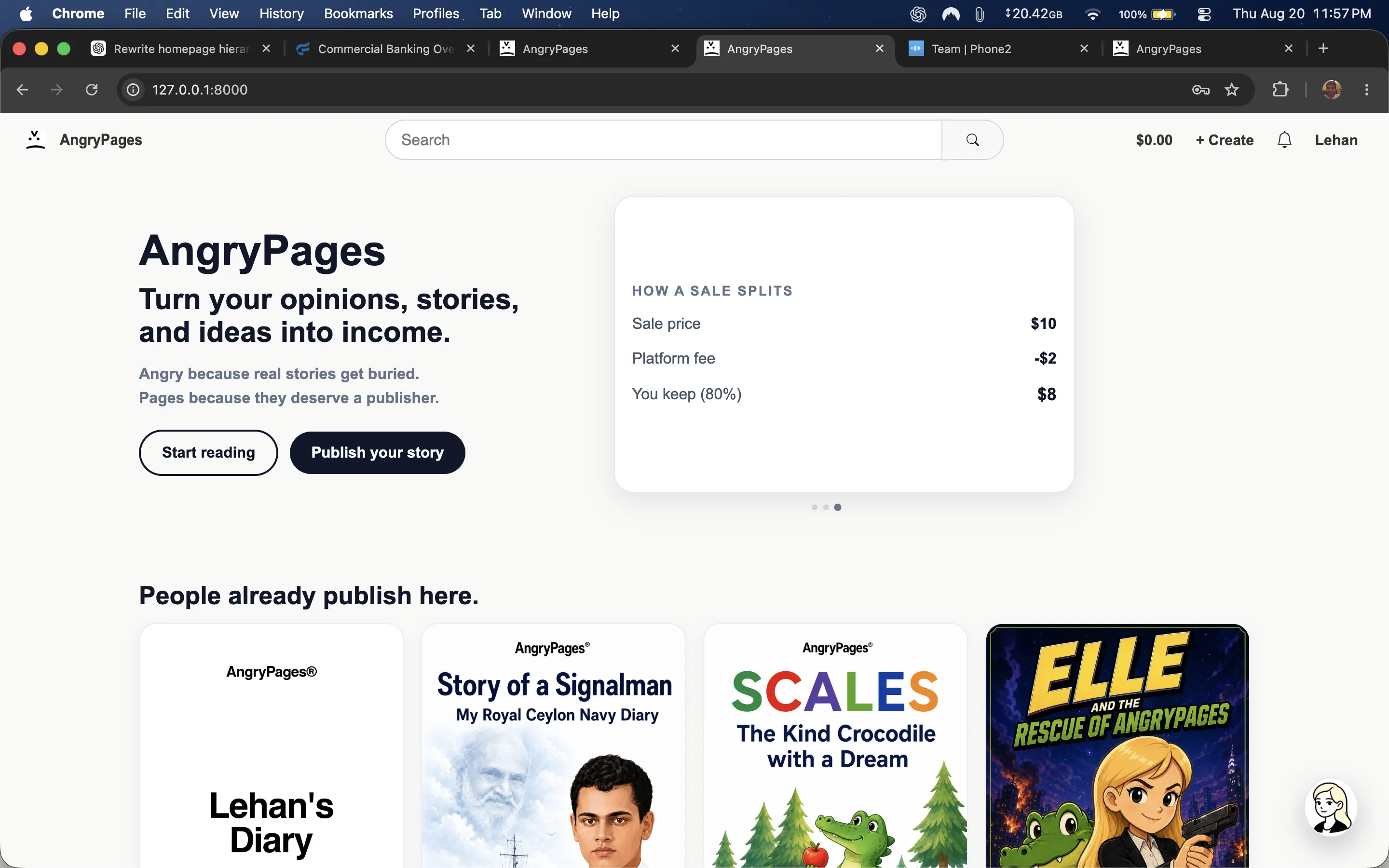Click the ChatGPT menu bar icon
This screenshot has width=1389, height=868.
918,14
